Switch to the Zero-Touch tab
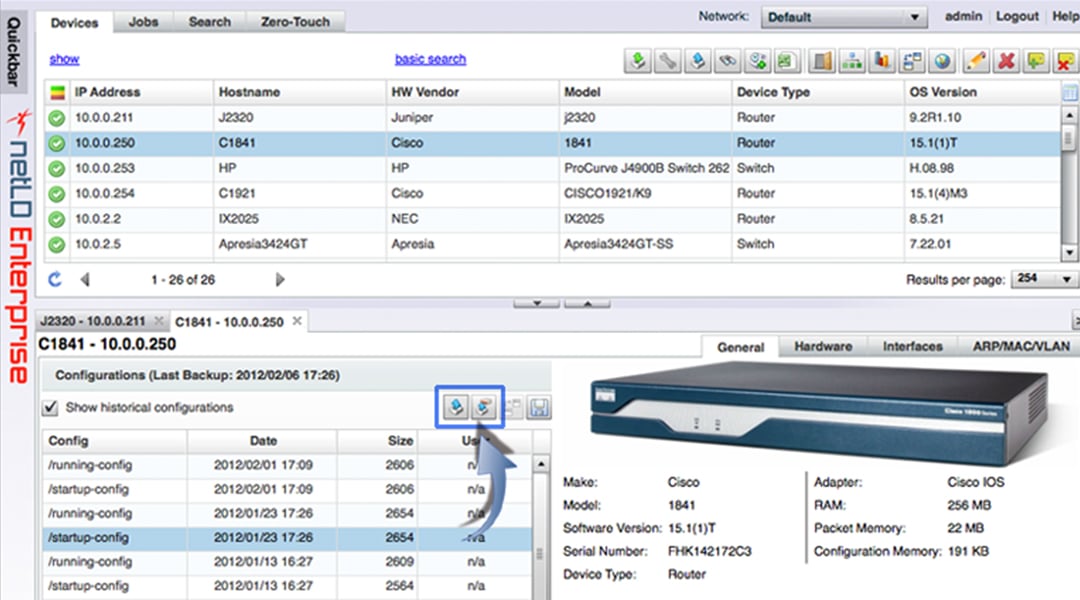 [295, 21]
